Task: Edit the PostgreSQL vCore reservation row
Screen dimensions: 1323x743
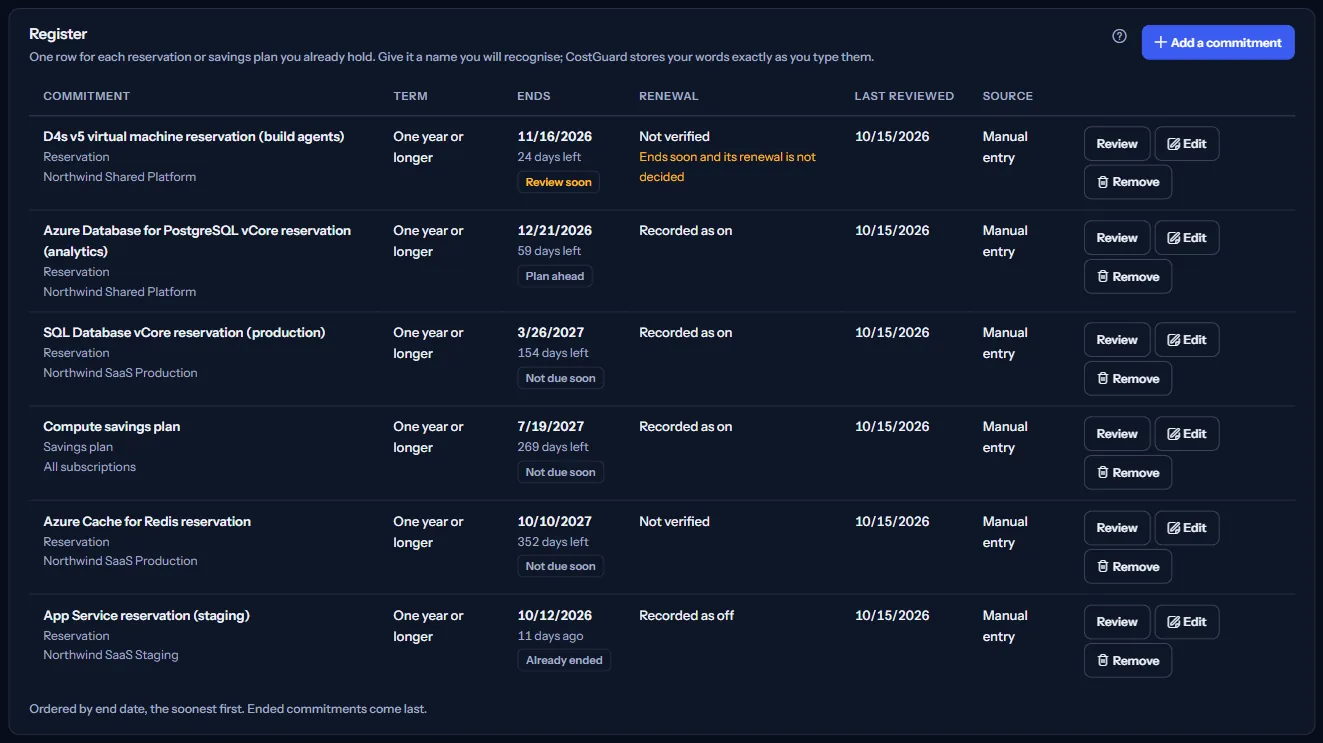Action: tap(1187, 238)
